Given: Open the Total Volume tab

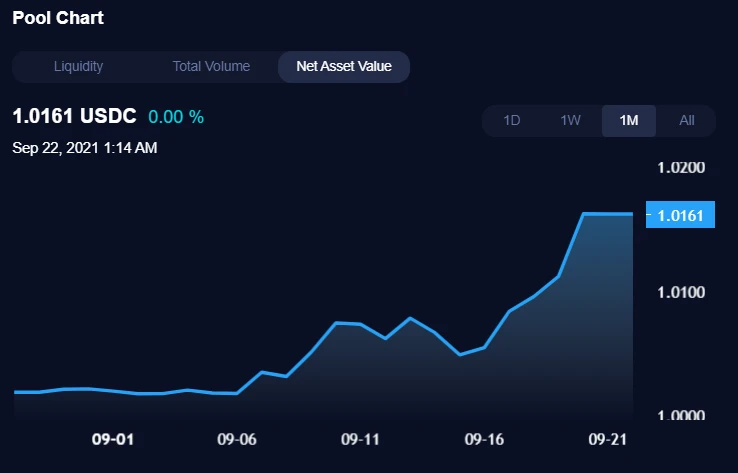Looking at the screenshot, I should [211, 66].
